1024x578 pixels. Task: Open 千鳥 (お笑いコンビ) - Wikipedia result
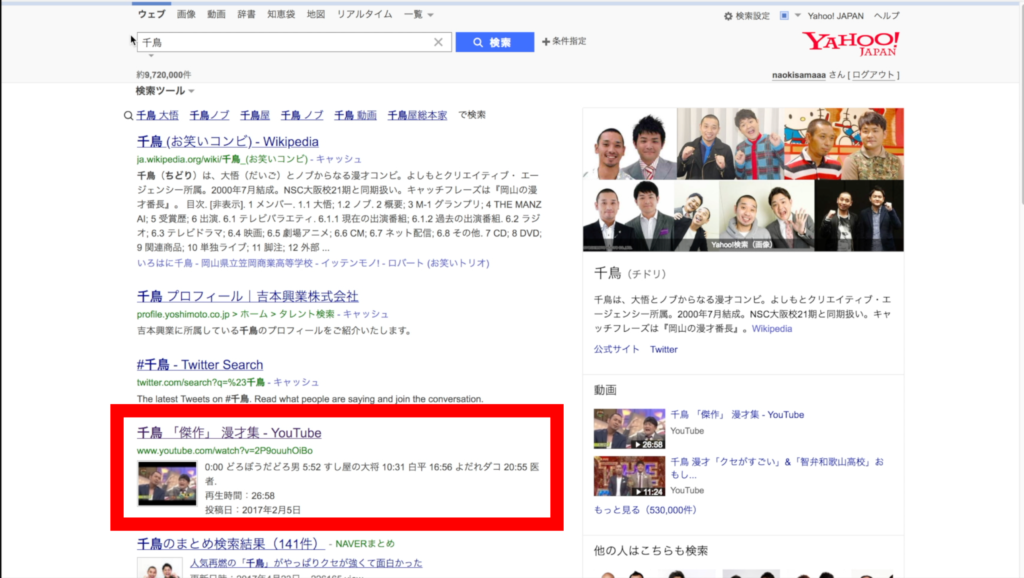pyautogui.click(x=228, y=141)
